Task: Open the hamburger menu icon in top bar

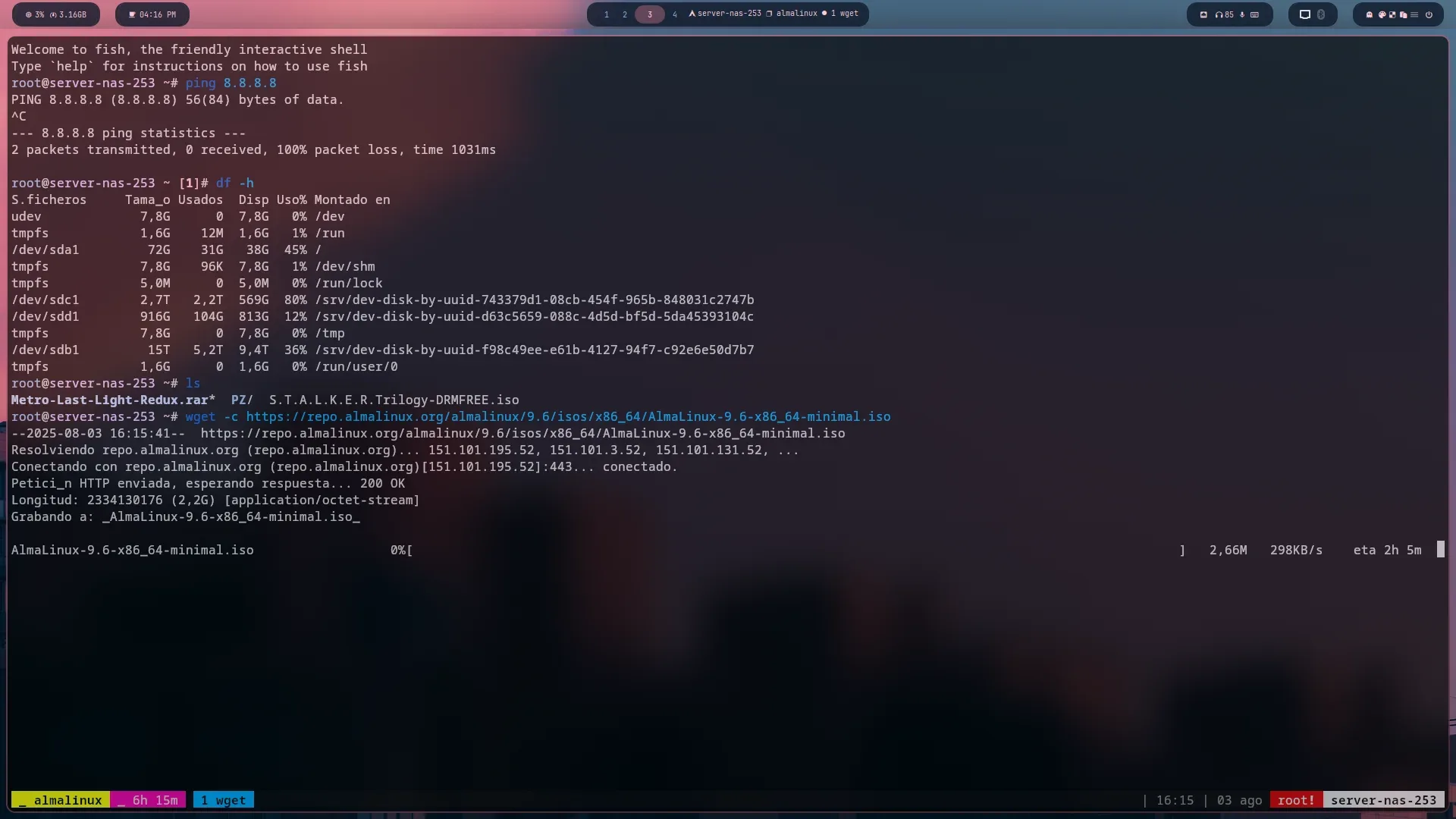Action: click(x=1414, y=14)
